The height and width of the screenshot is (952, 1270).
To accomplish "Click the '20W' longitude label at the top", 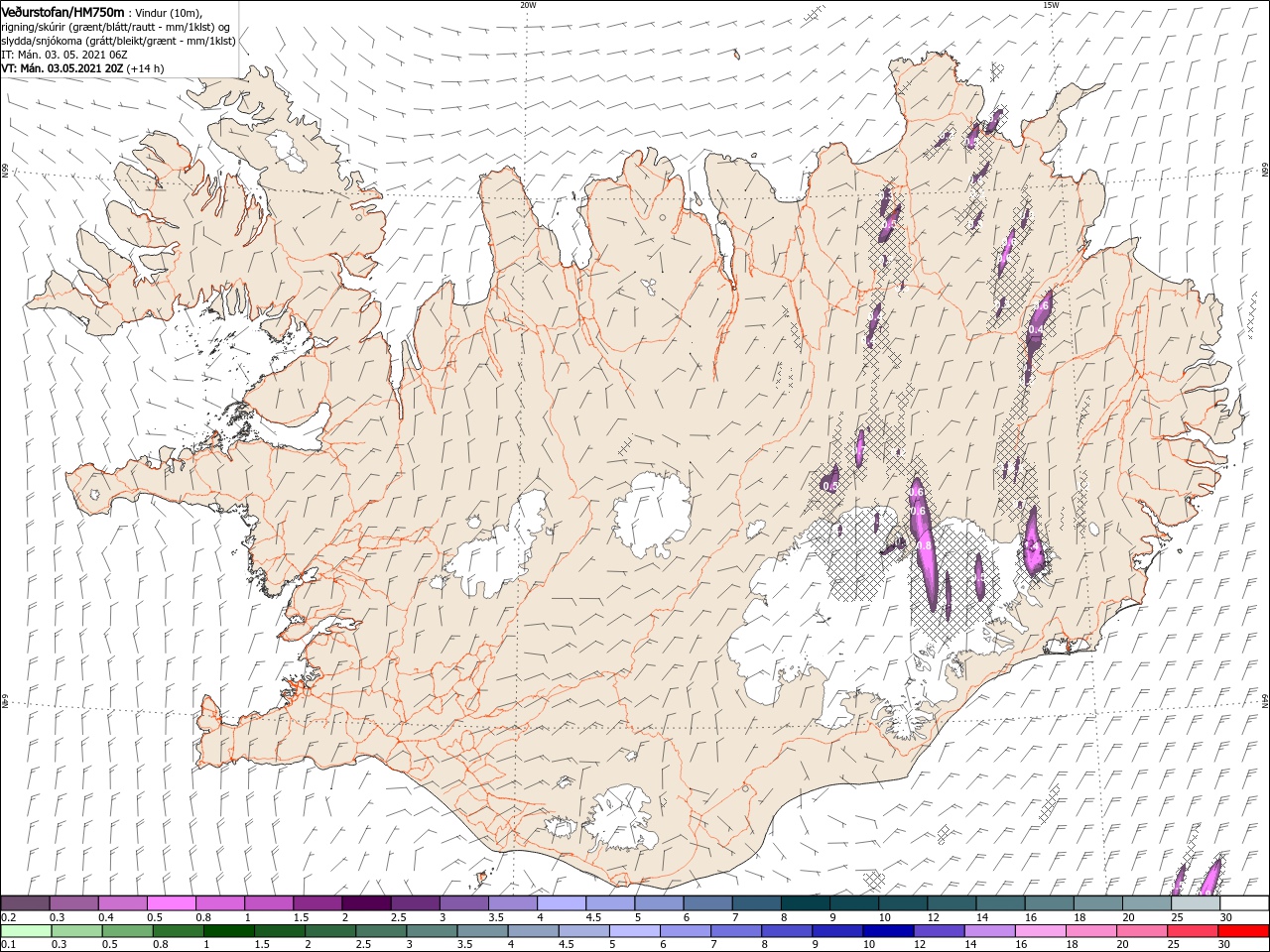I will click(x=527, y=5).
